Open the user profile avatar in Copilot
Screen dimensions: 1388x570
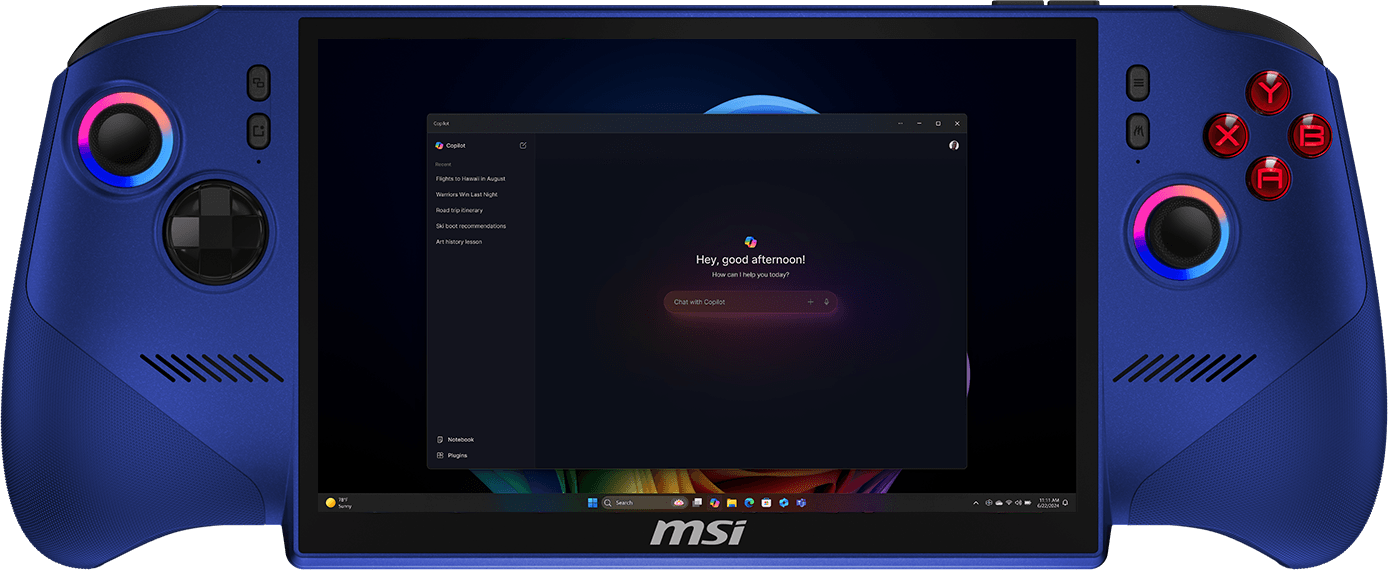(x=954, y=145)
